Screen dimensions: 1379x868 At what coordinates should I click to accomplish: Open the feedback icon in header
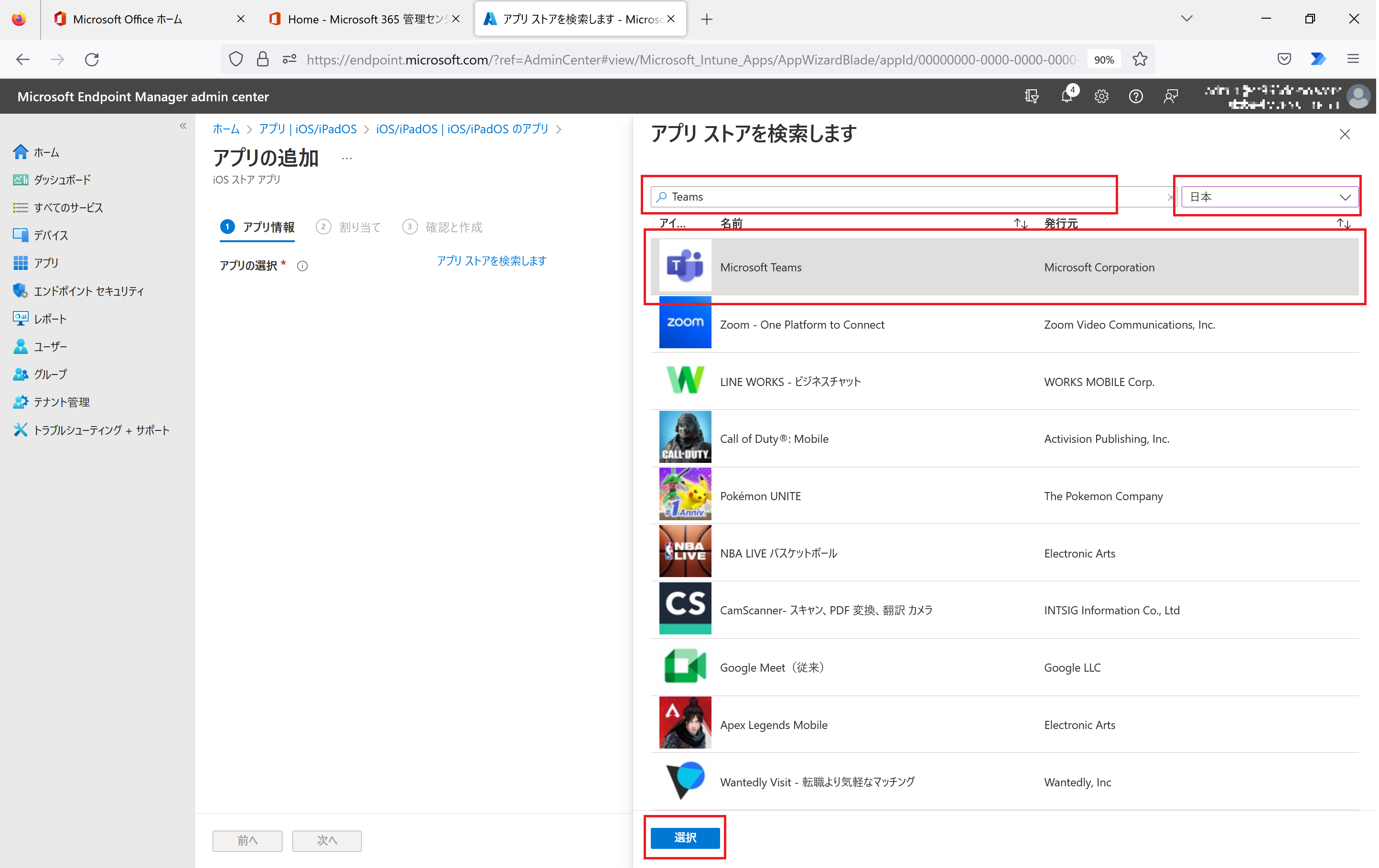(x=1171, y=96)
